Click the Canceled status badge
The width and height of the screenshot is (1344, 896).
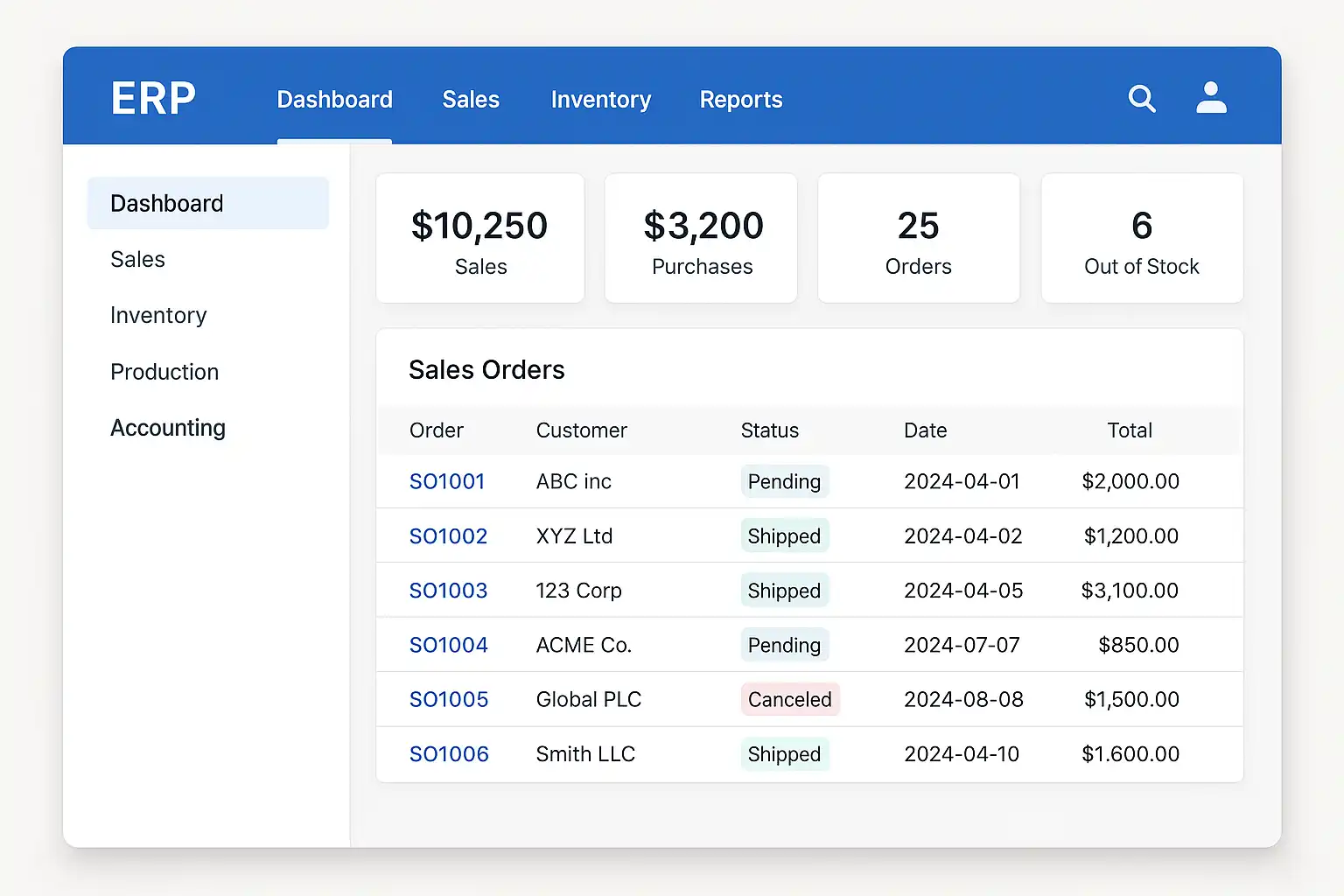tap(789, 699)
